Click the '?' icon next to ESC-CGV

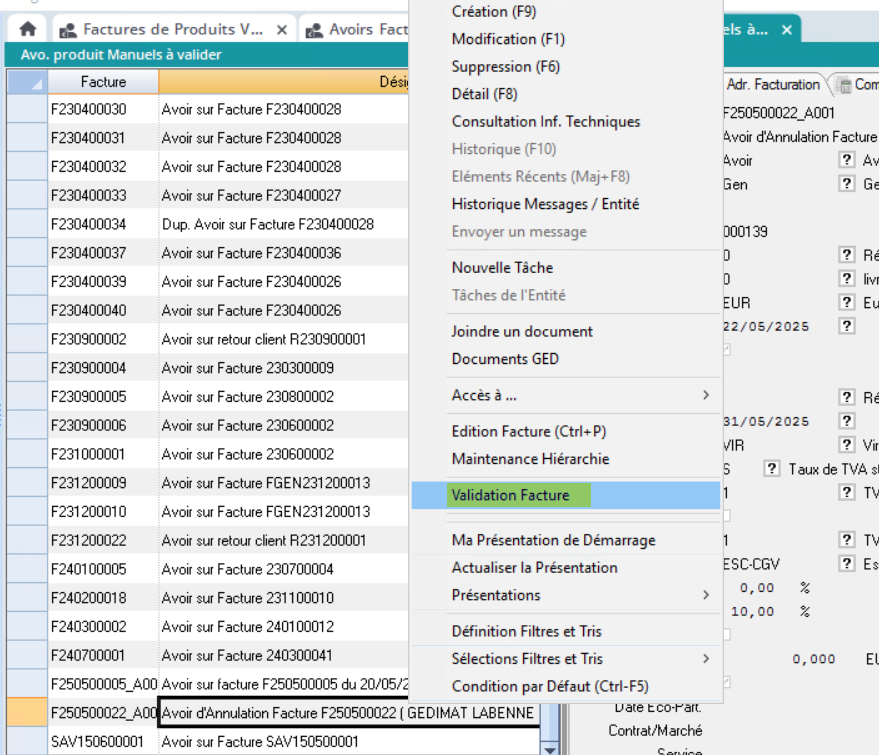(847, 564)
